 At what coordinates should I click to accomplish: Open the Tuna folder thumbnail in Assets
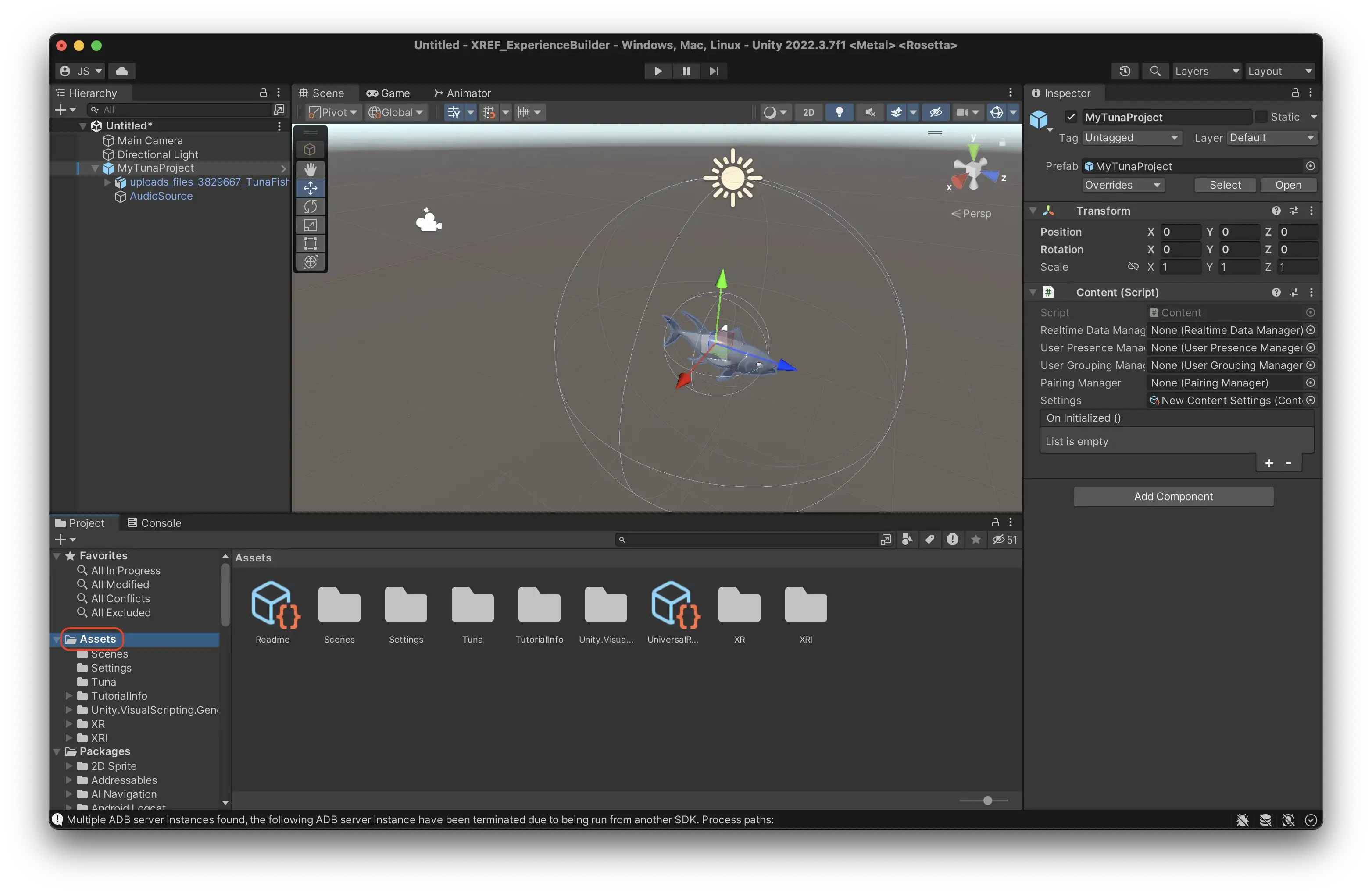click(x=472, y=605)
